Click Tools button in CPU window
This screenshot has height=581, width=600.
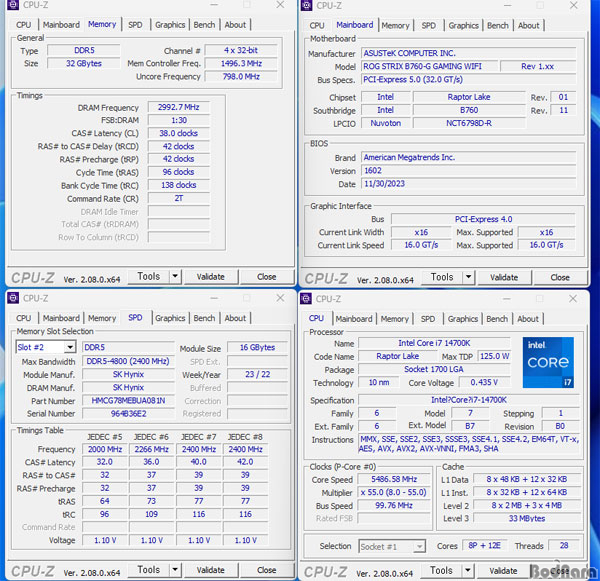441,570
